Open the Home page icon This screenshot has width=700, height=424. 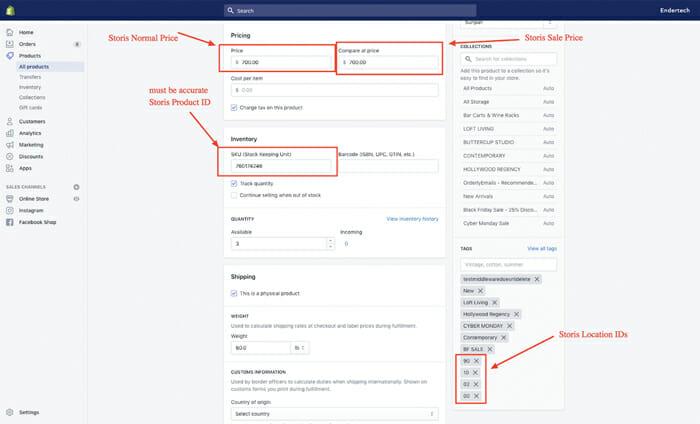click(x=10, y=32)
